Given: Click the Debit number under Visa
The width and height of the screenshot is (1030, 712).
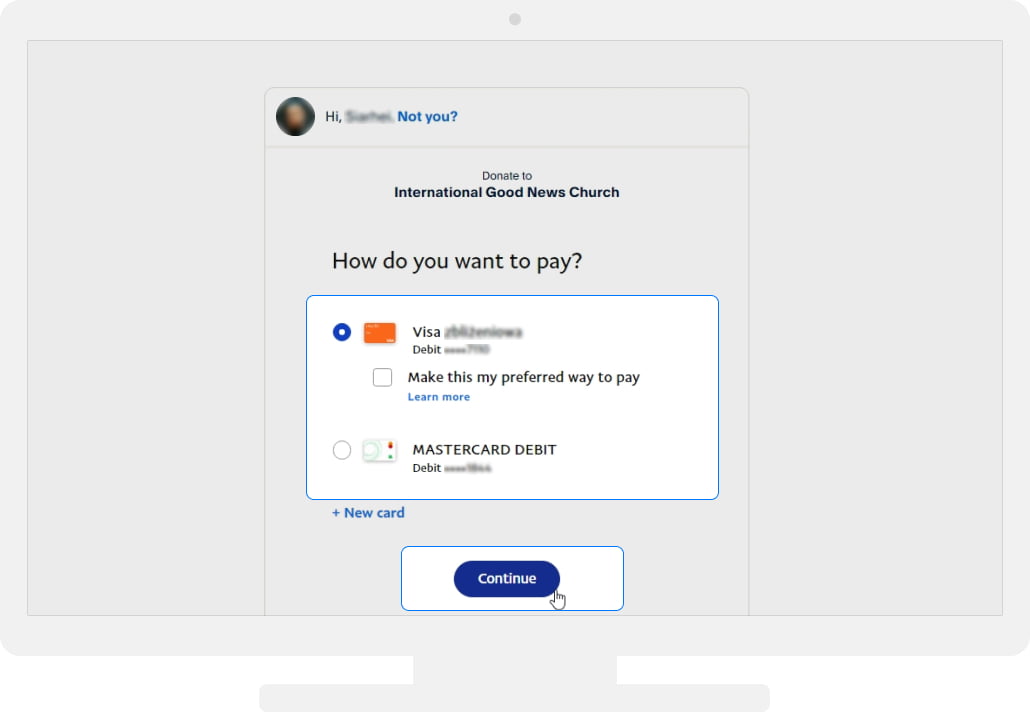Looking at the screenshot, I should click(x=451, y=350).
